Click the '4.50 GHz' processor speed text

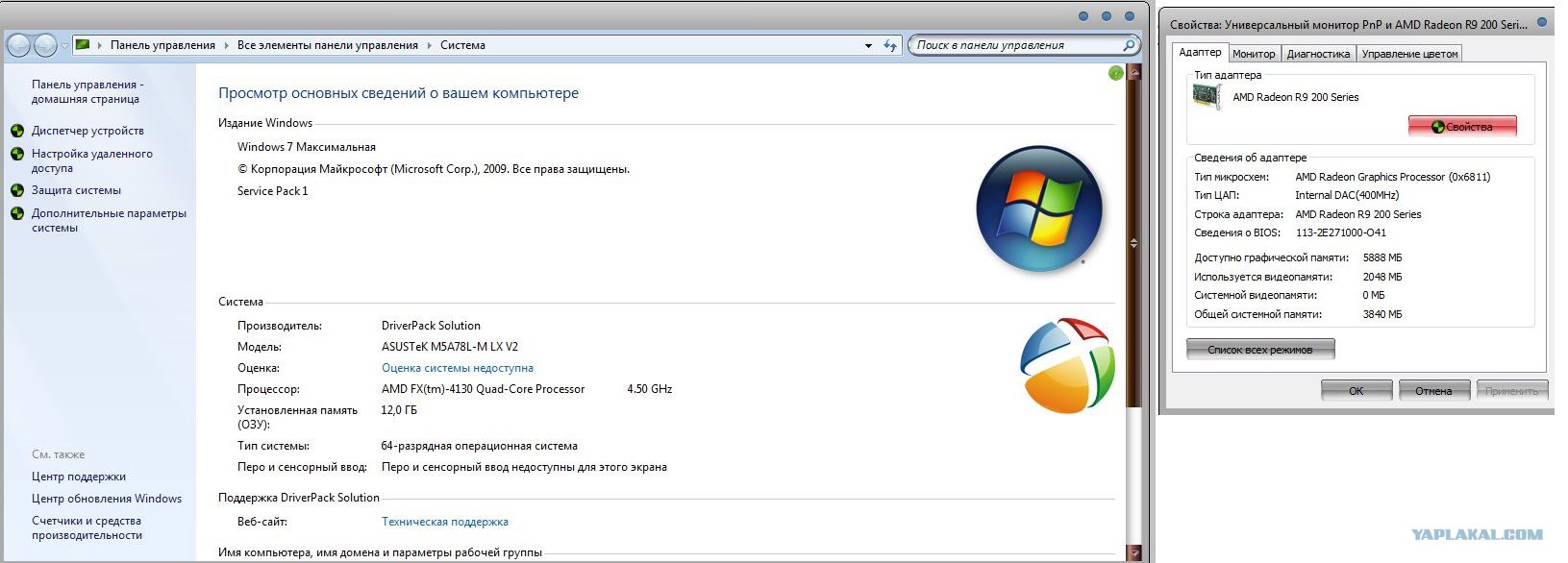(650, 389)
